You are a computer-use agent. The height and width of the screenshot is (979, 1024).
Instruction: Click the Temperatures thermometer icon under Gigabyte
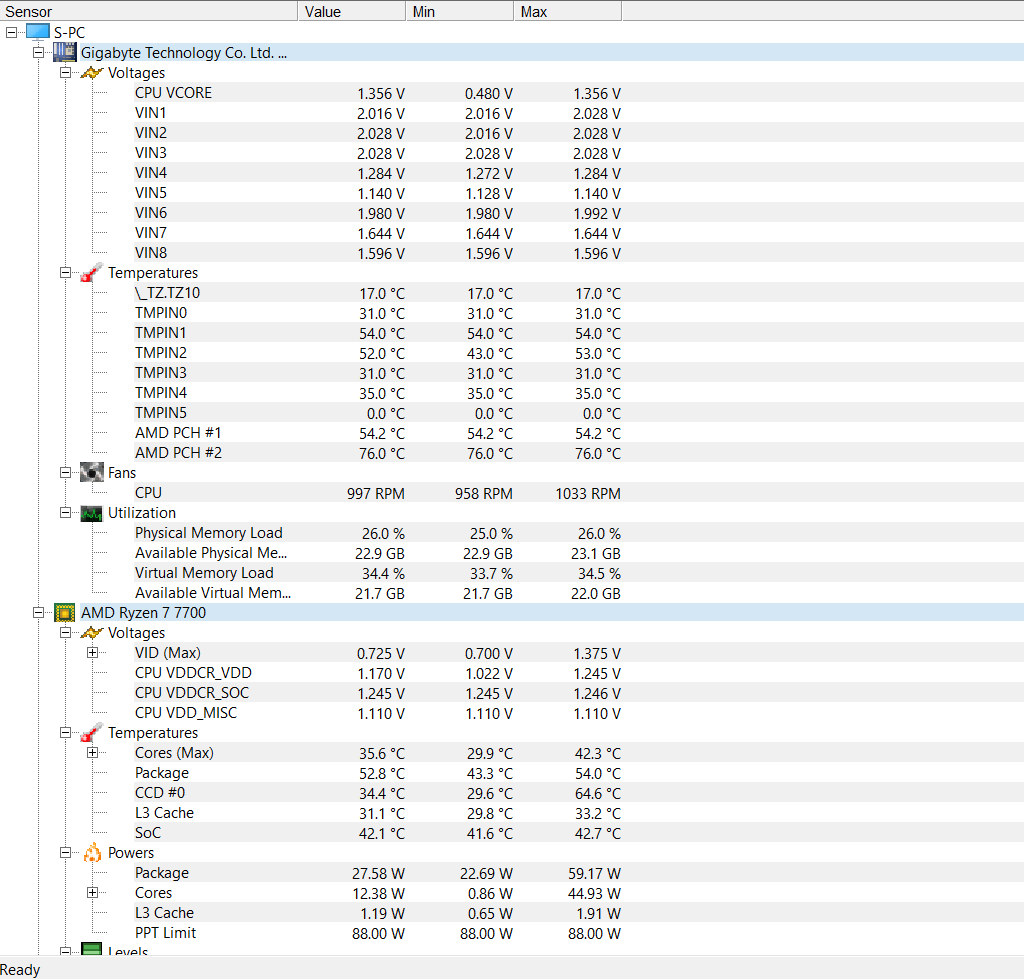[92, 272]
